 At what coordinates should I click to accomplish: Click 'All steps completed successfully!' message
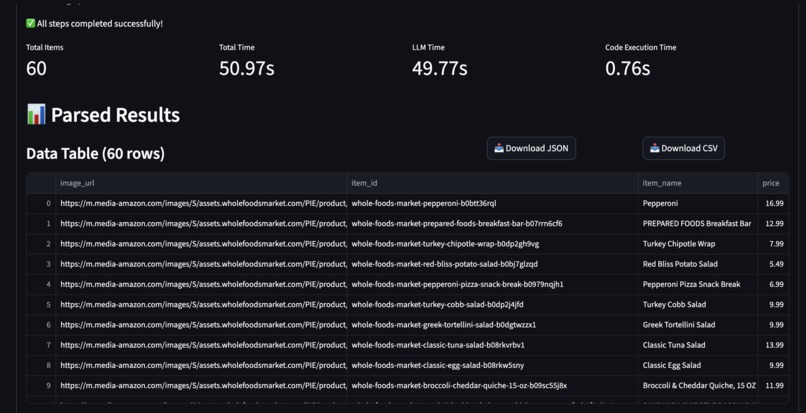100,24
